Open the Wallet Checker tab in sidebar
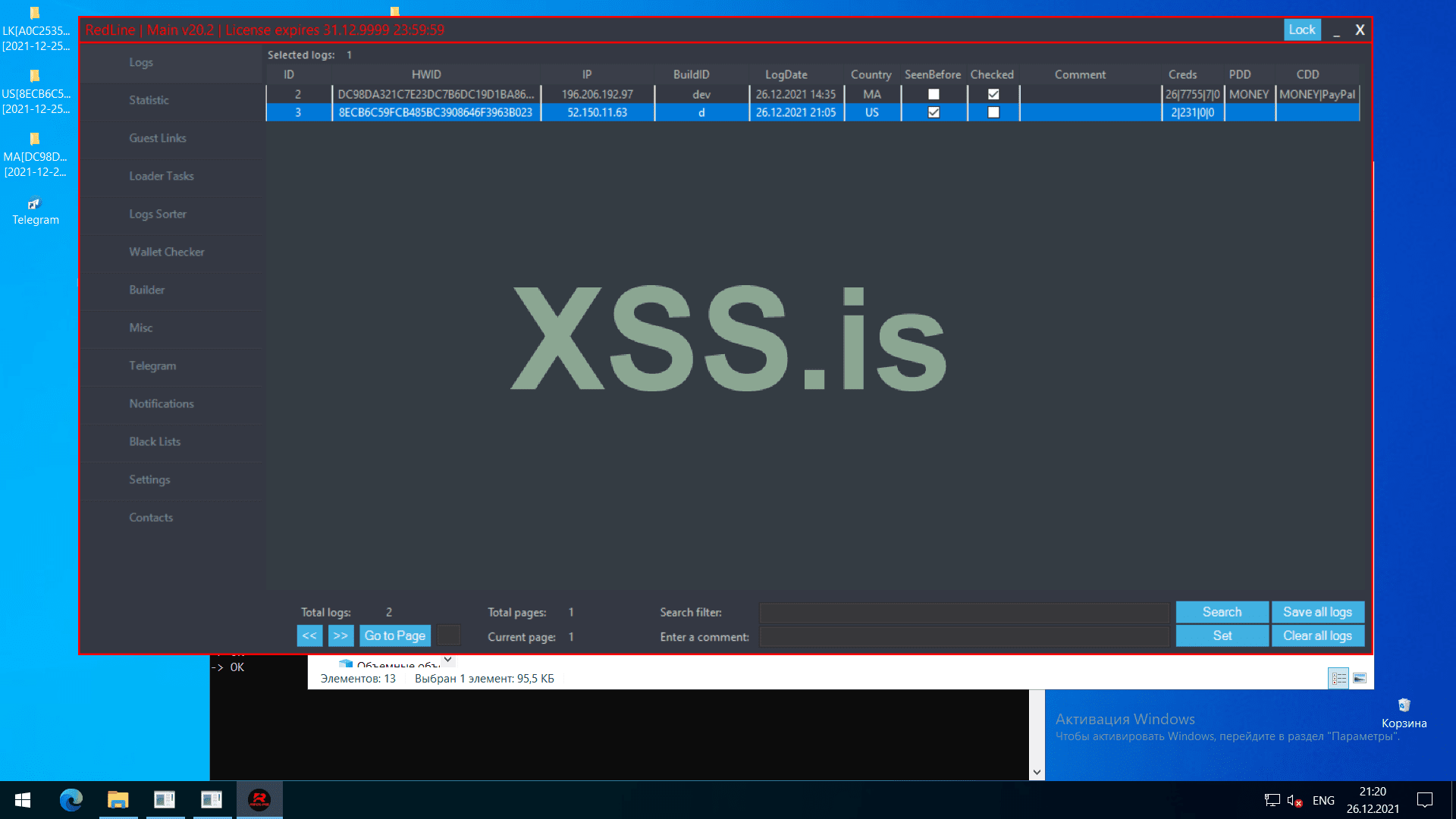 pos(167,252)
